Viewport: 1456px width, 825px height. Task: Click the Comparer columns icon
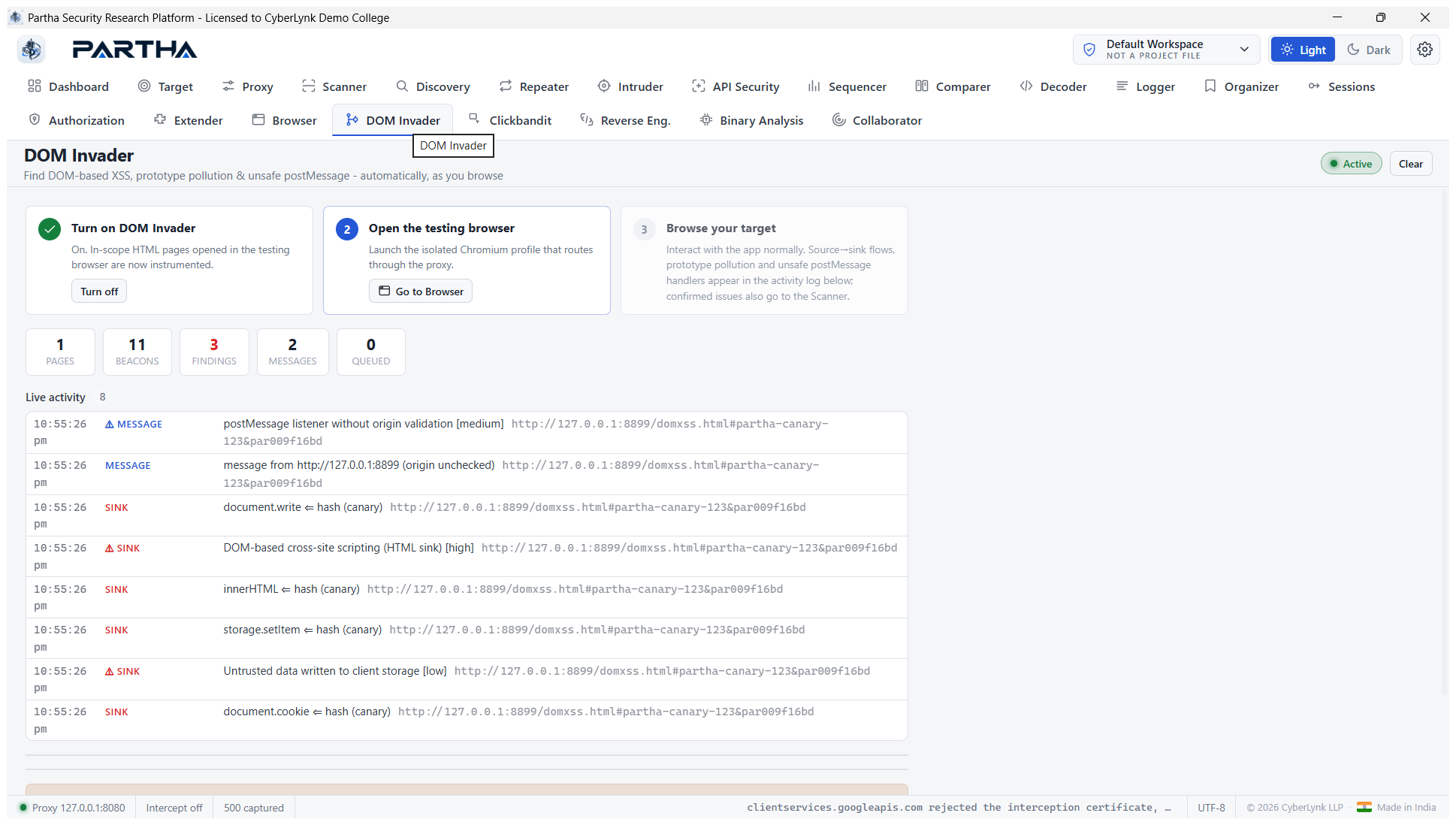pyautogui.click(x=922, y=86)
